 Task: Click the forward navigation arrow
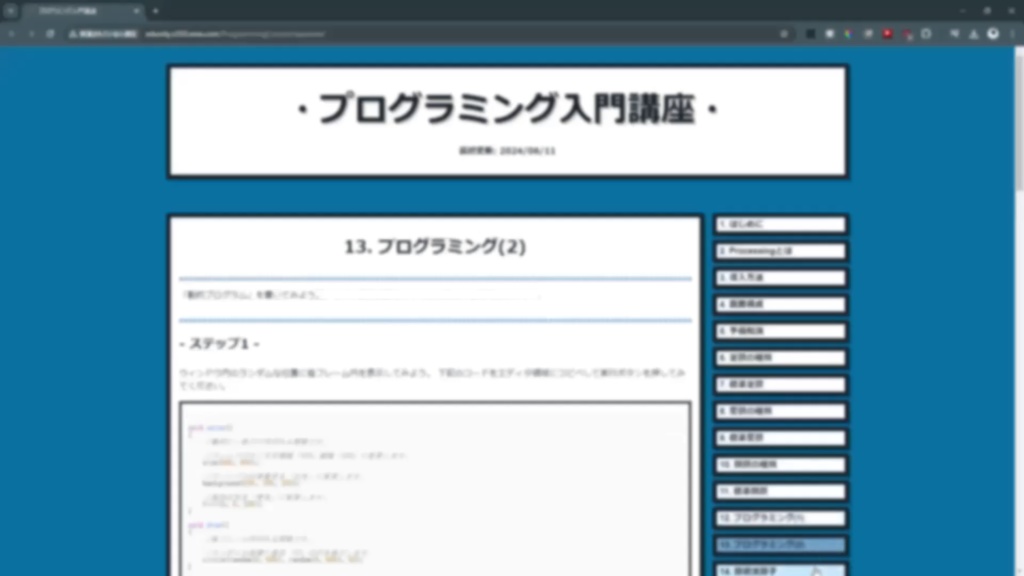30,33
